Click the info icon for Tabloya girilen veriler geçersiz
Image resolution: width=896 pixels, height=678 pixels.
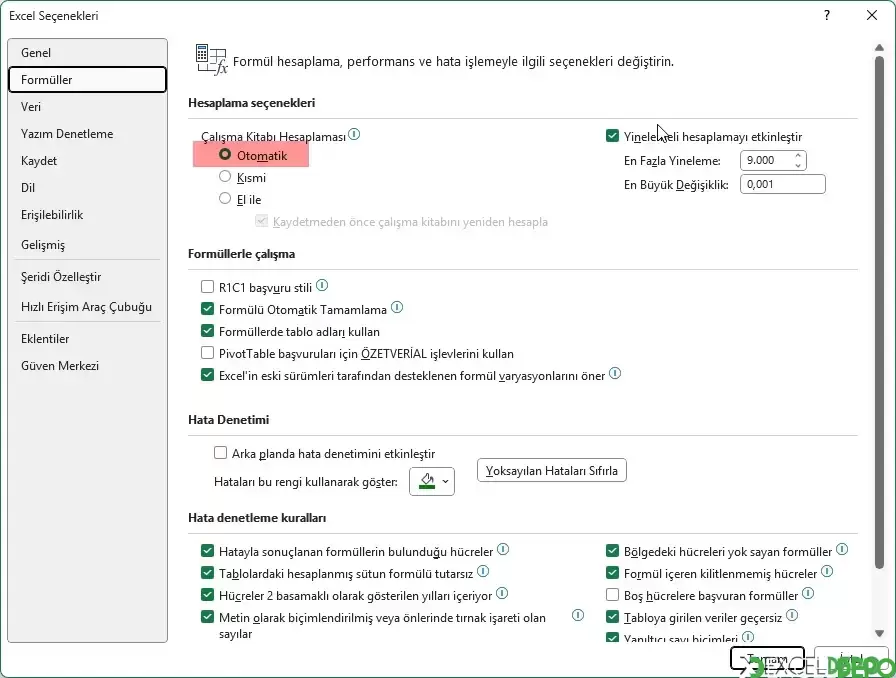(x=792, y=615)
